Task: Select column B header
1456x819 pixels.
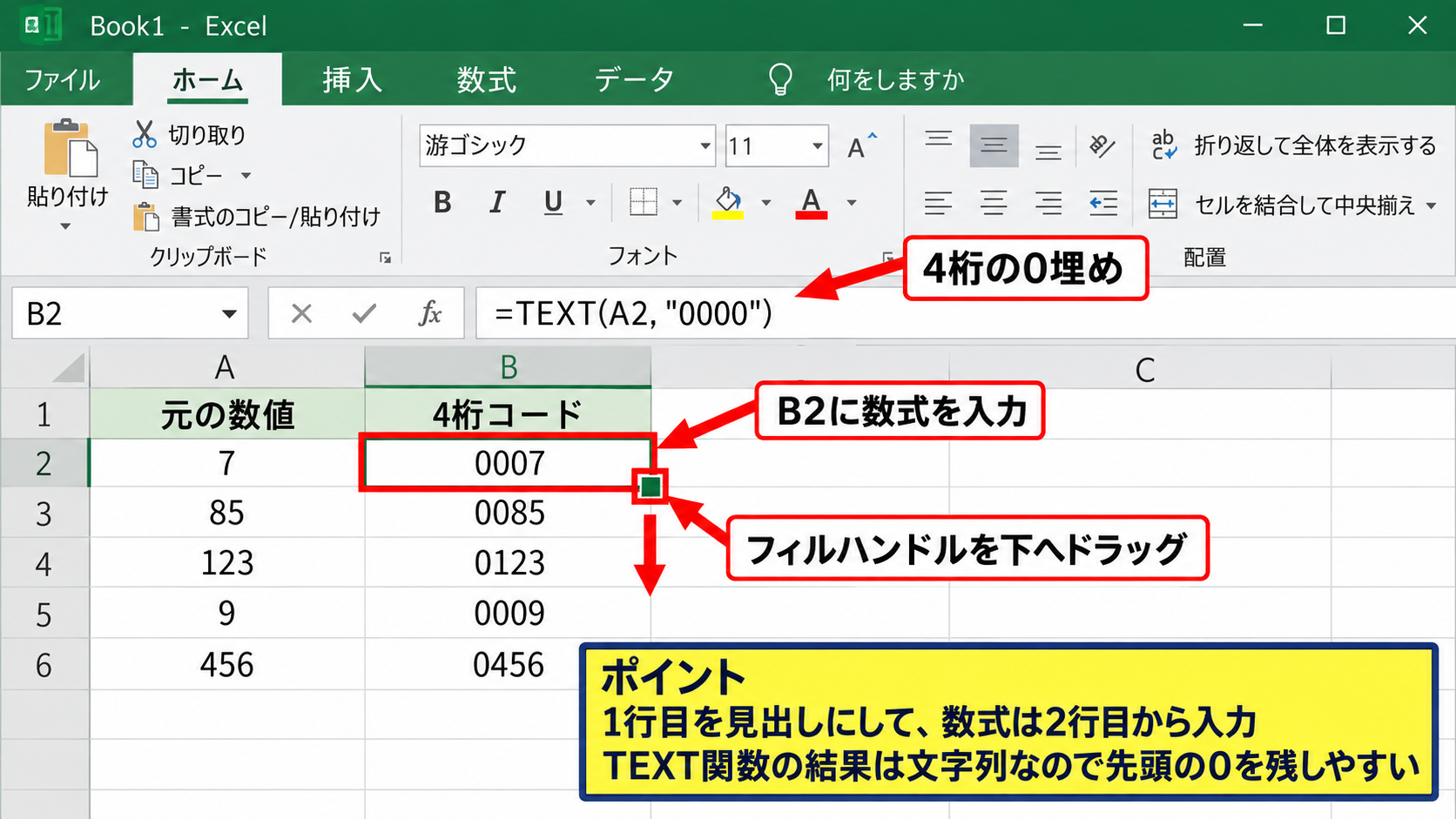Action: pos(508,367)
